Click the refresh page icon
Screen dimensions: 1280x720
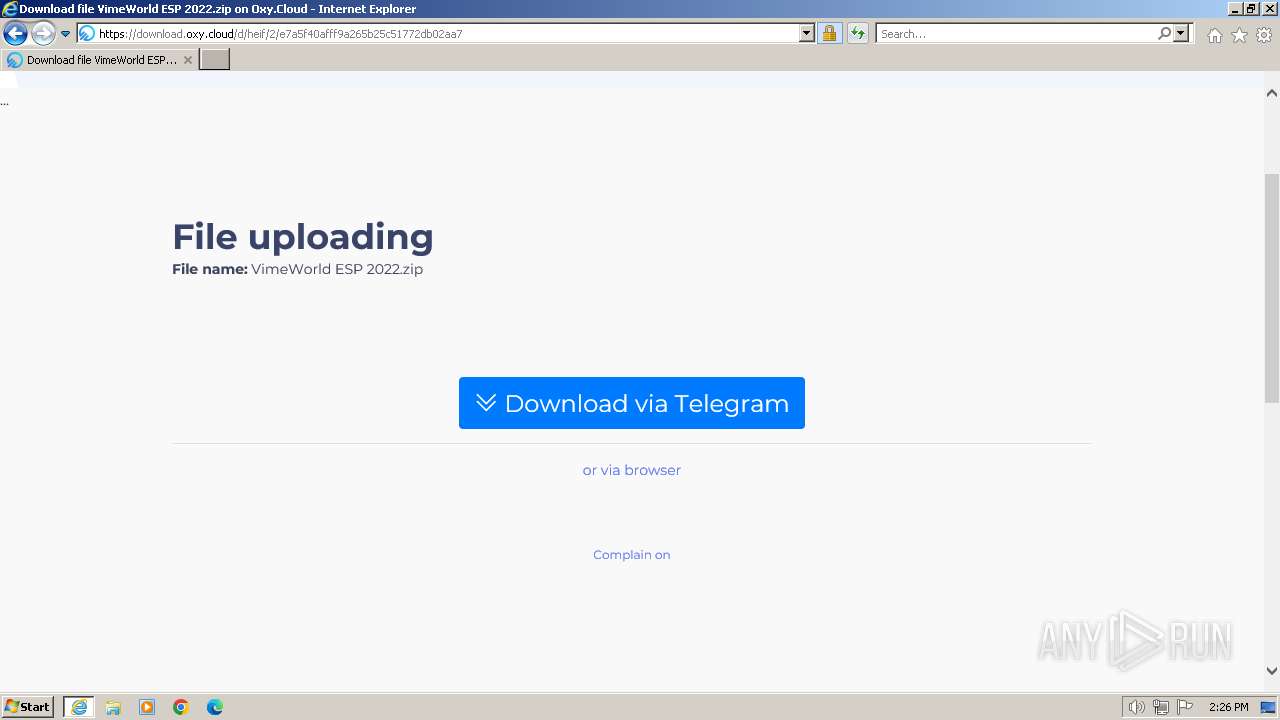[858, 34]
